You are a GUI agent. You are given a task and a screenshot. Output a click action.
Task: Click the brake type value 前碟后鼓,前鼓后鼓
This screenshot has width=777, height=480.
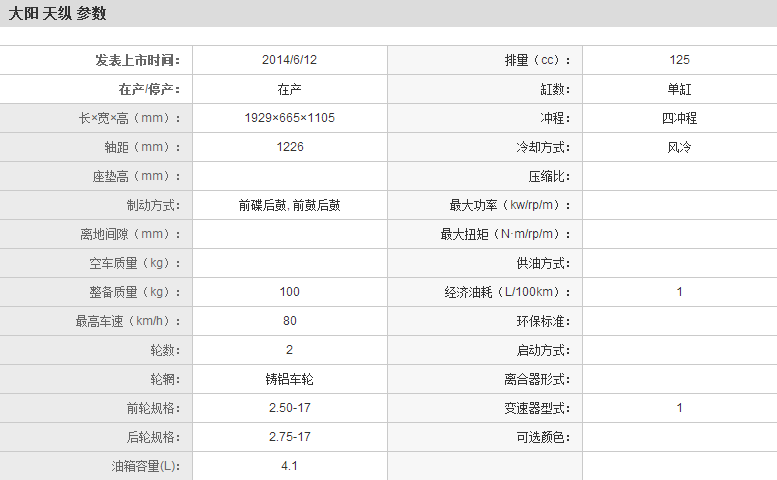coord(289,205)
